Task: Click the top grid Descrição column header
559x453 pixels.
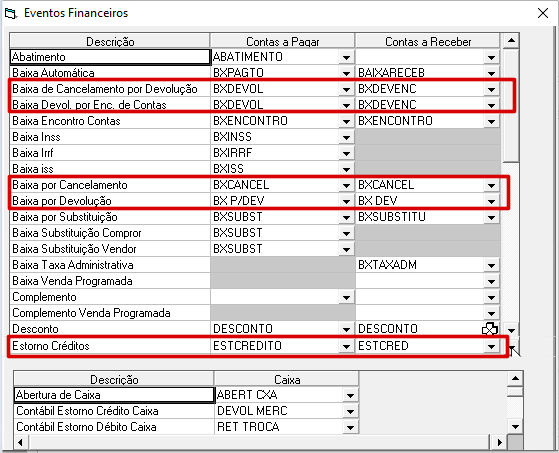Action: click(110, 41)
